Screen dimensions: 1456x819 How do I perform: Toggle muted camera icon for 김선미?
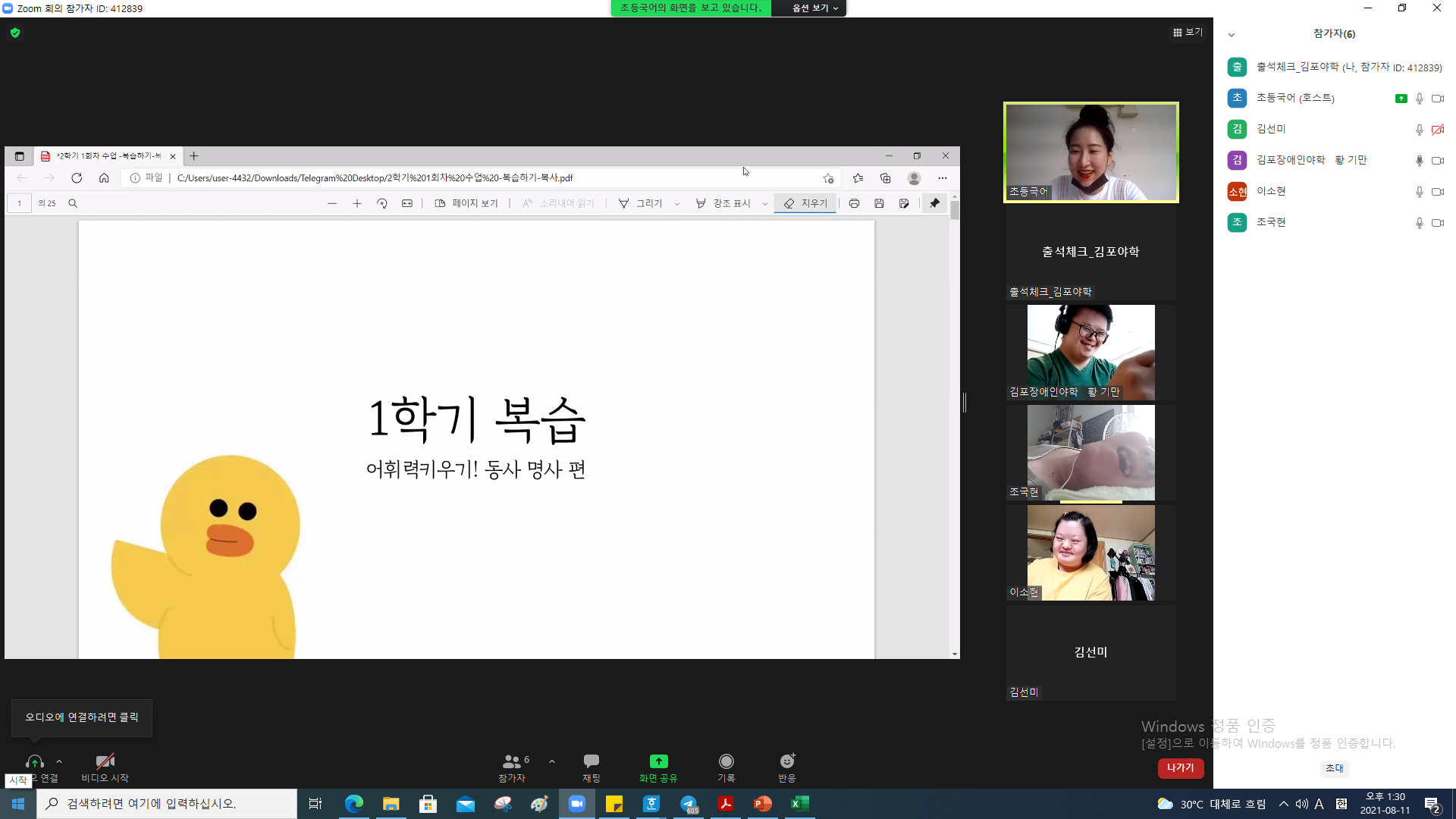[x=1438, y=130]
